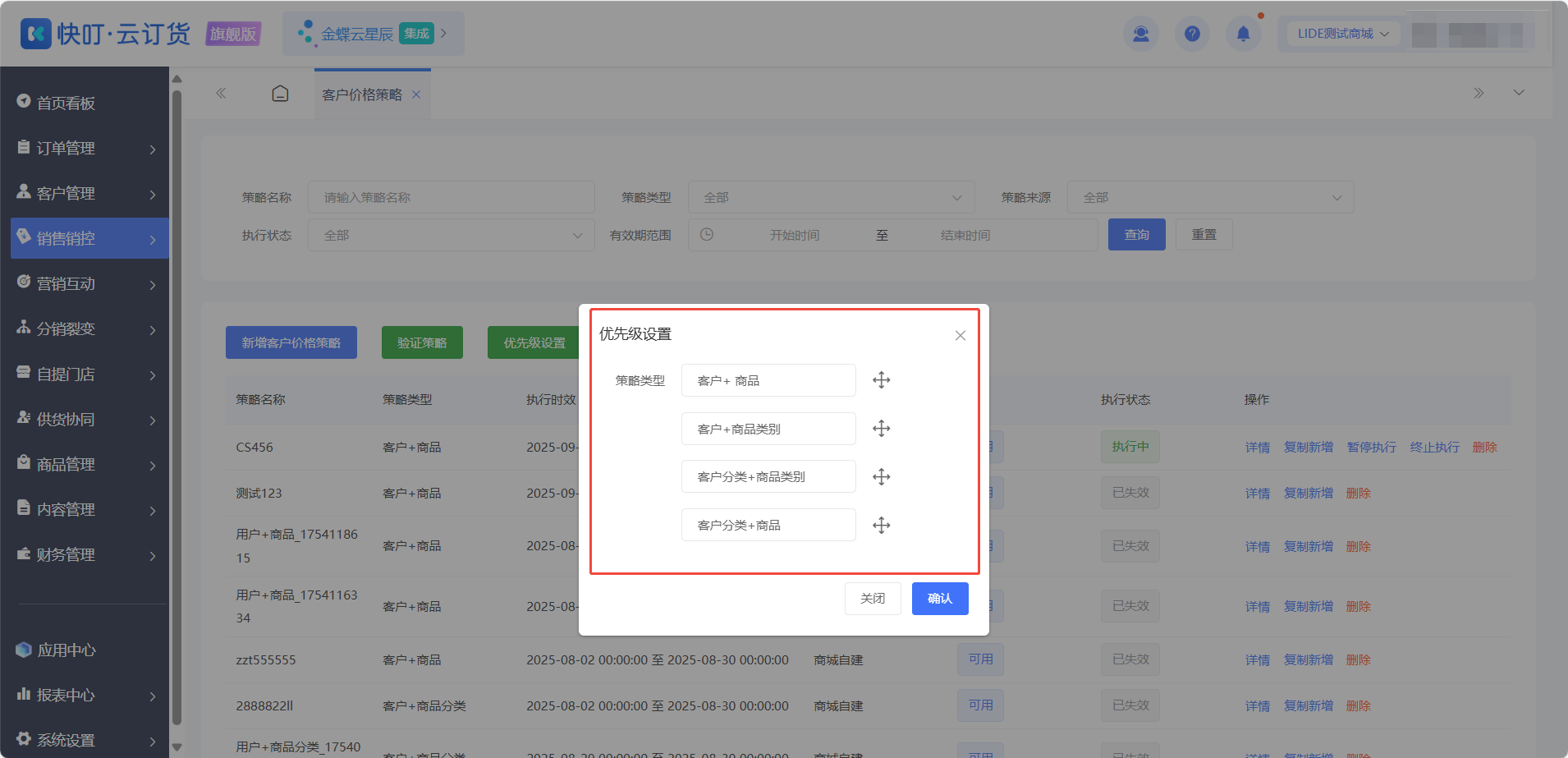Click the drag handle for 客户分类+商品类别
Viewport: 1568px width, 758px height.
tap(881, 477)
